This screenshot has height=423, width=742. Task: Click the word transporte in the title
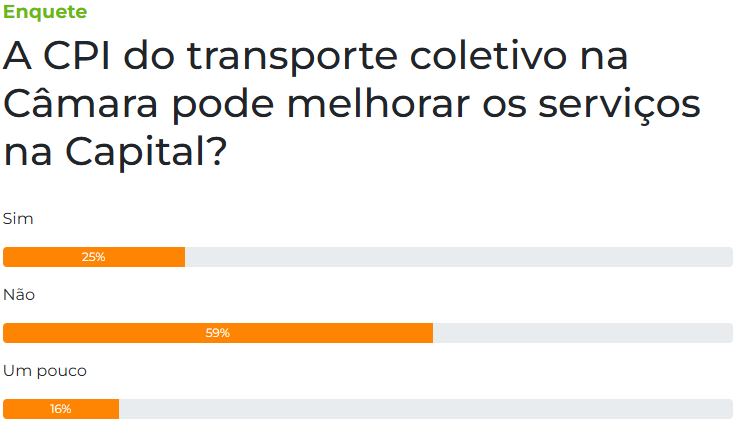coord(292,57)
